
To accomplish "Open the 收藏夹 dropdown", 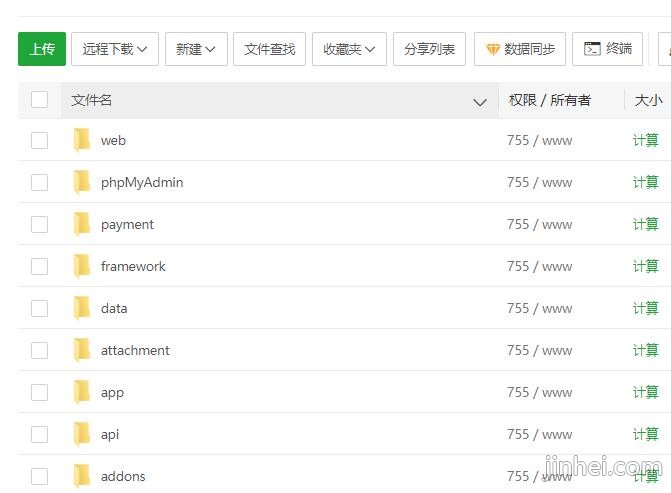I will tap(349, 49).
